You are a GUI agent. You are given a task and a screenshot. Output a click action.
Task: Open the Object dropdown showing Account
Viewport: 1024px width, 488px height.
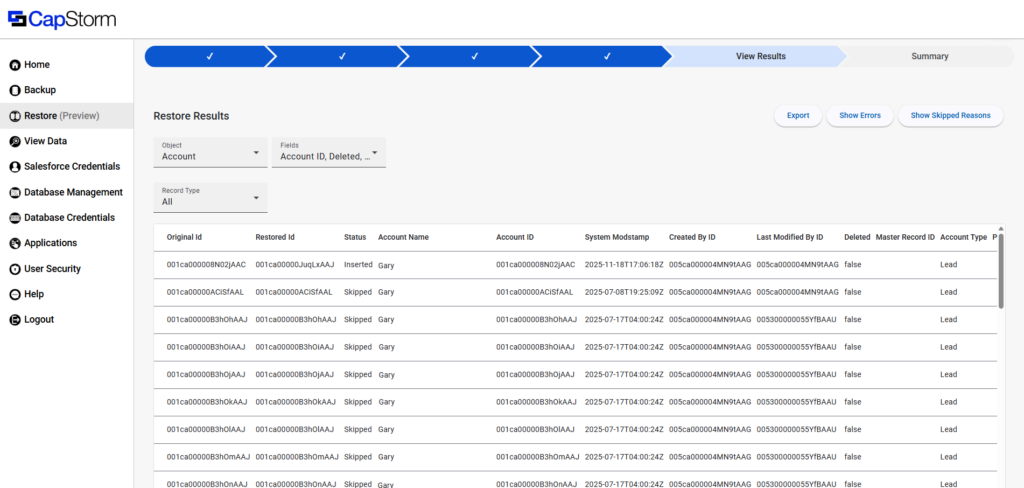[210, 152]
